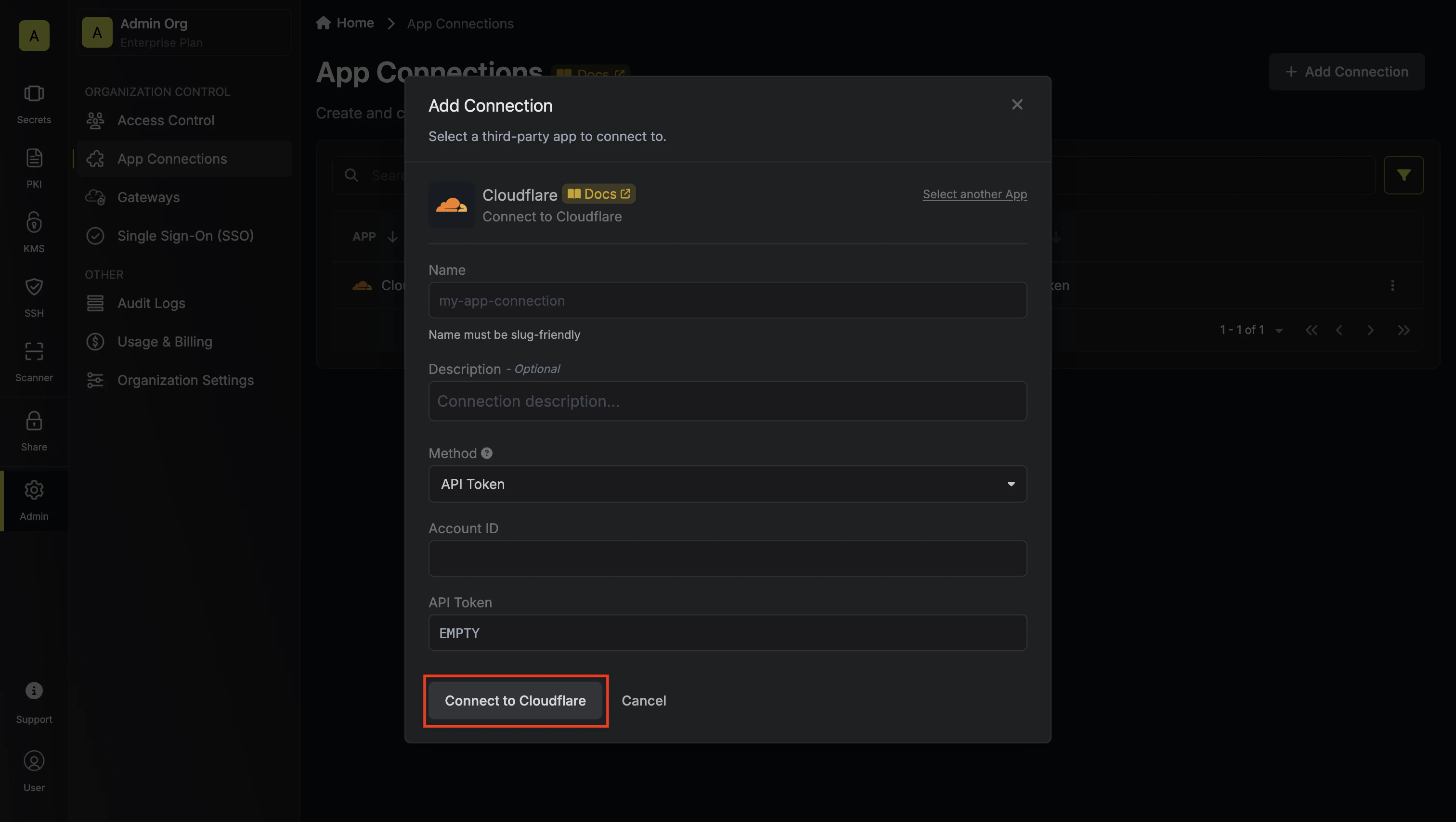This screenshot has width=1456, height=822.
Task: Open the Secrets section in sidebar
Action: point(34,104)
